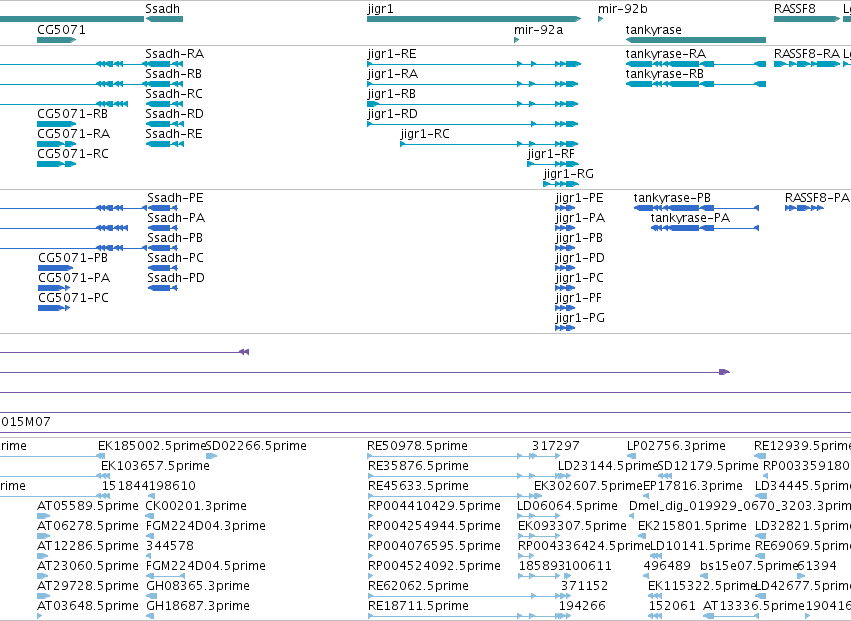
Task: Select the CG5071-RC transcript label
Action: click(x=73, y=154)
